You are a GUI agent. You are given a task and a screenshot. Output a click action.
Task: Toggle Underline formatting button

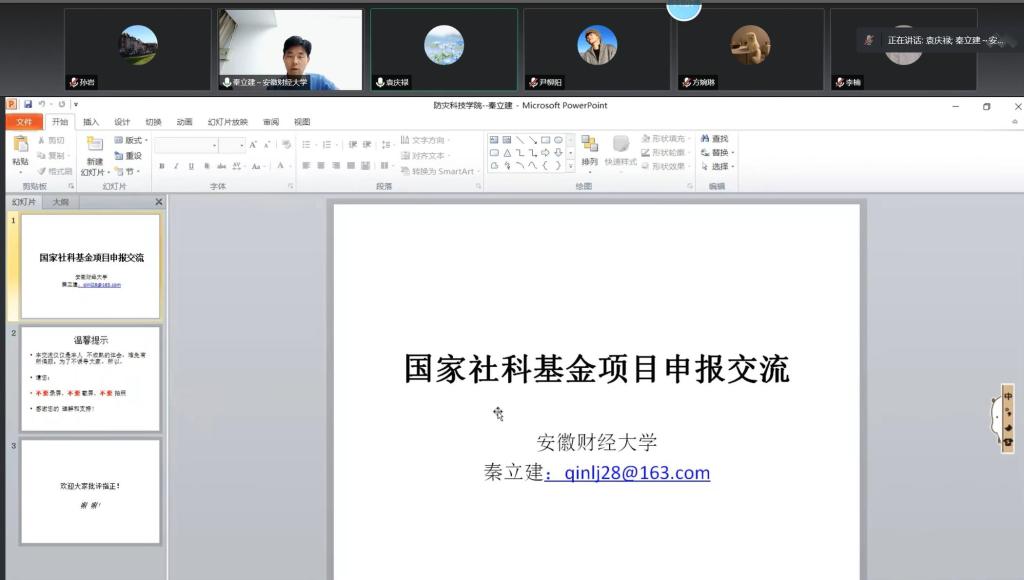[191, 166]
